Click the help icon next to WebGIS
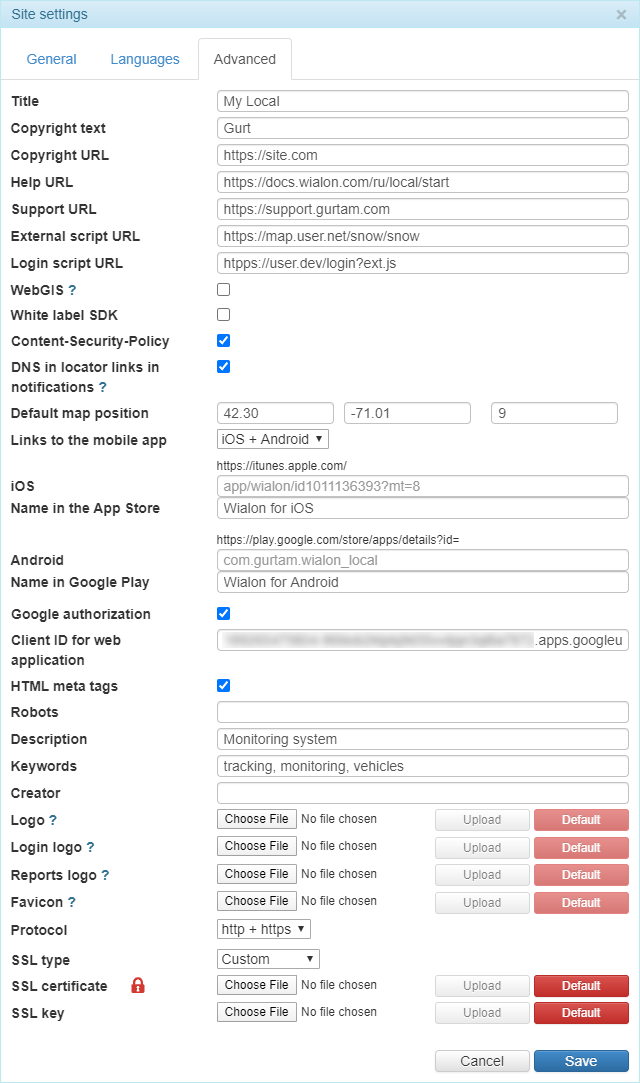The image size is (640, 1083). click(72, 290)
